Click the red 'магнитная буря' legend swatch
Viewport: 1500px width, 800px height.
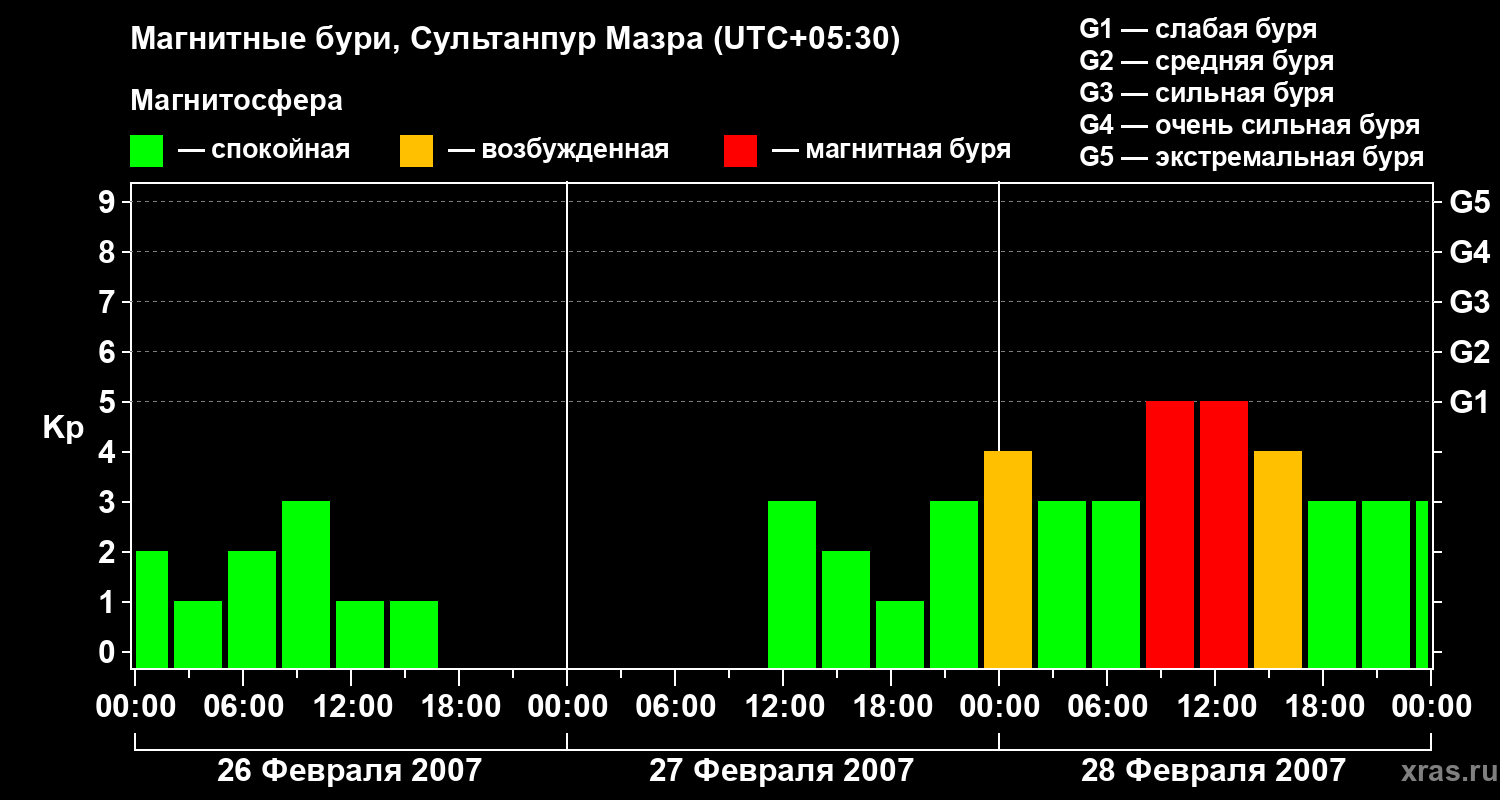(x=741, y=150)
